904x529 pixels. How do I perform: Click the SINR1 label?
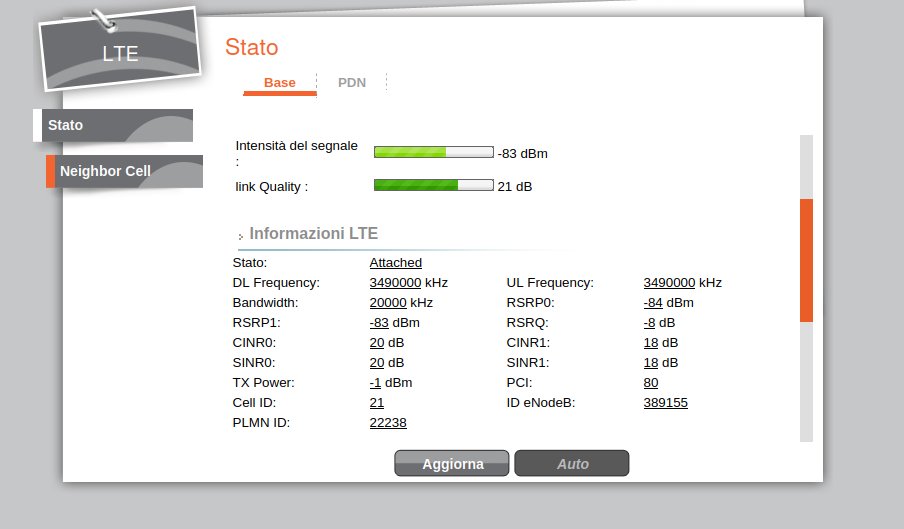click(x=528, y=363)
